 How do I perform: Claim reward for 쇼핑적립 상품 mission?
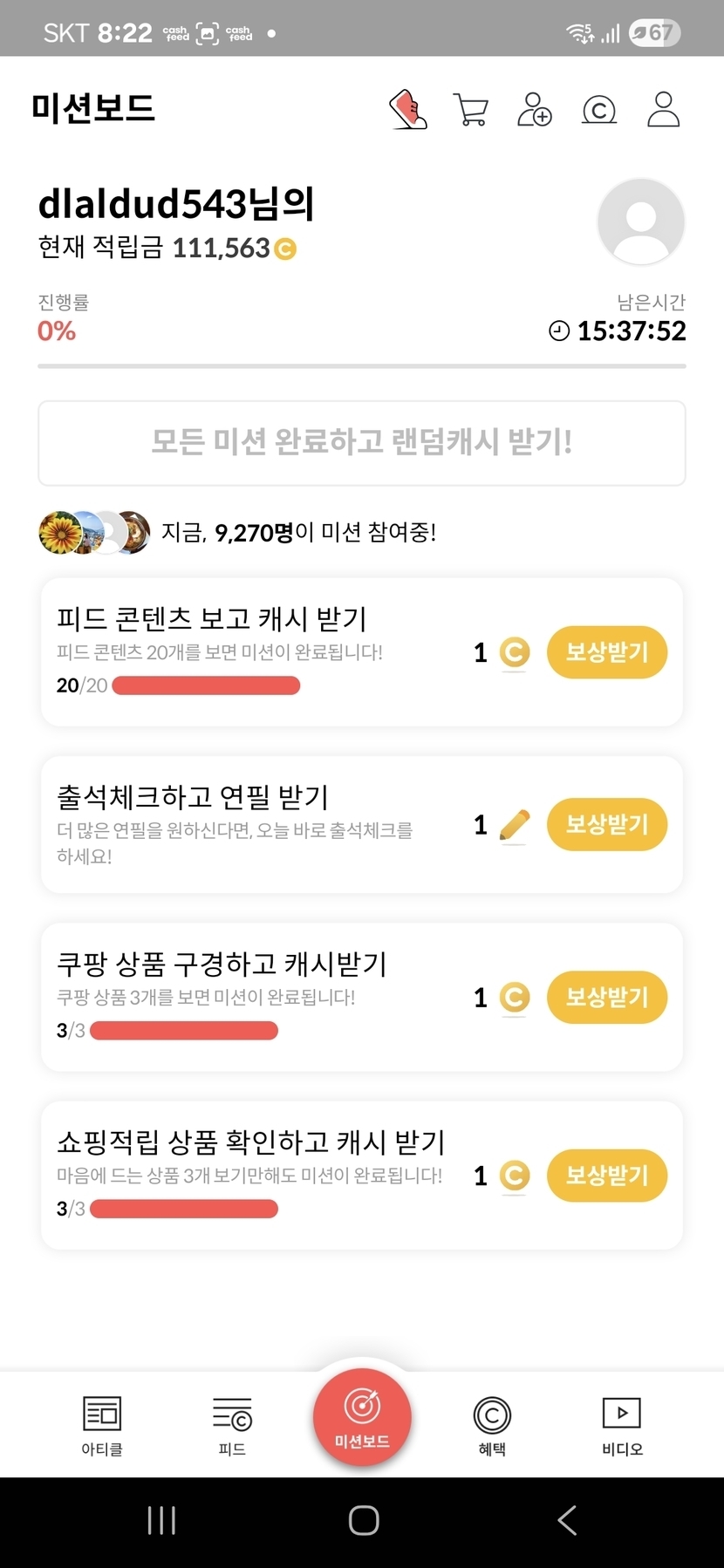coord(606,1176)
